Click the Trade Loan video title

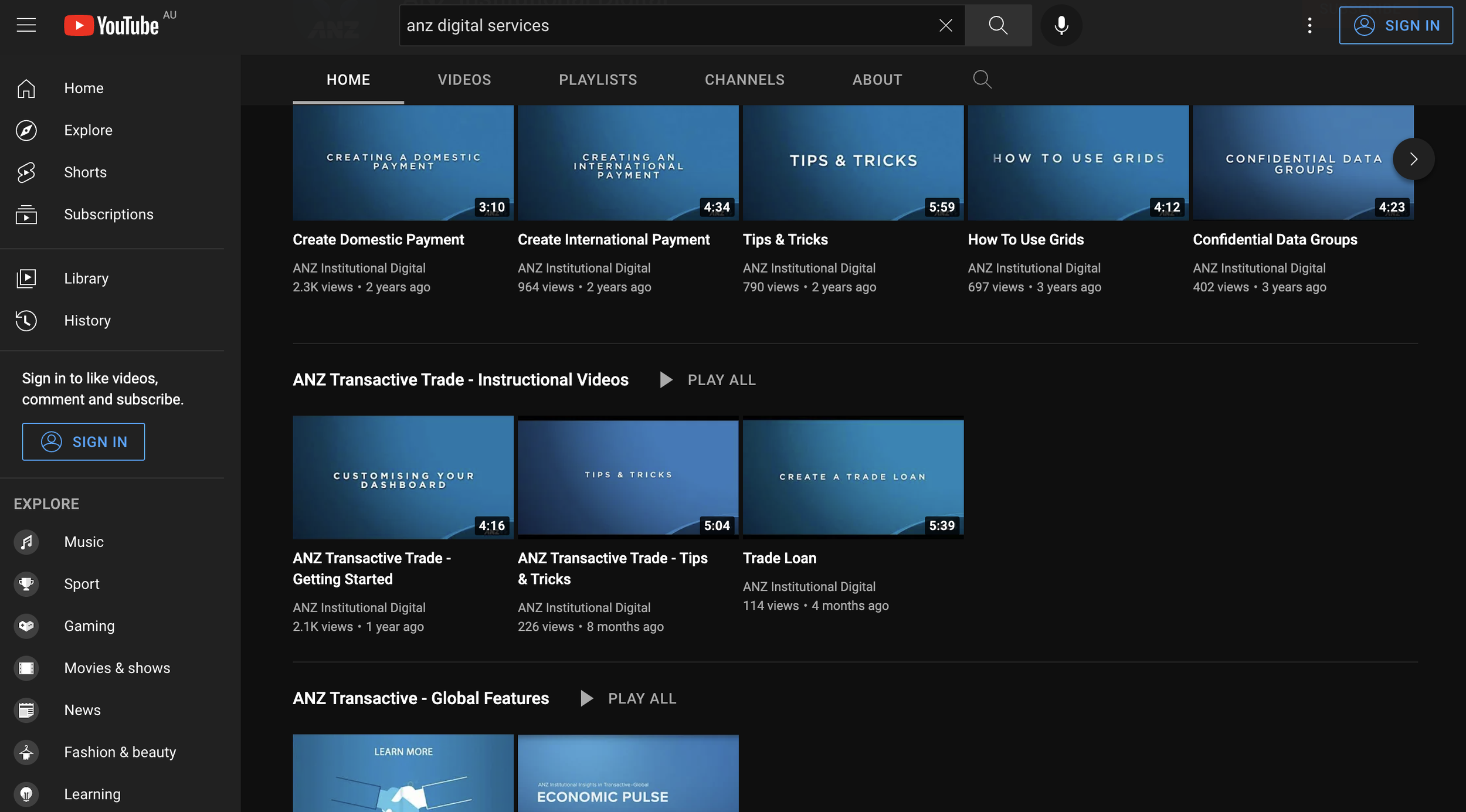[779, 558]
